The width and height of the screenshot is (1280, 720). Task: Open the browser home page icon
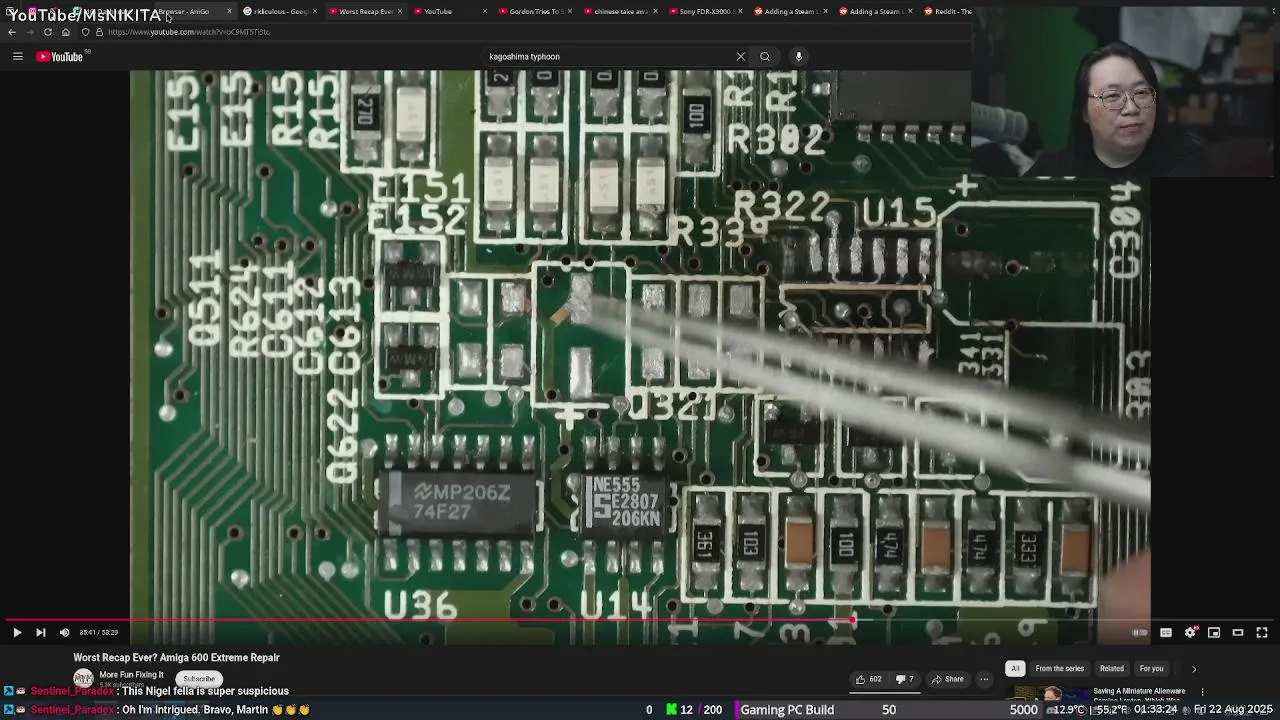pos(66,32)
